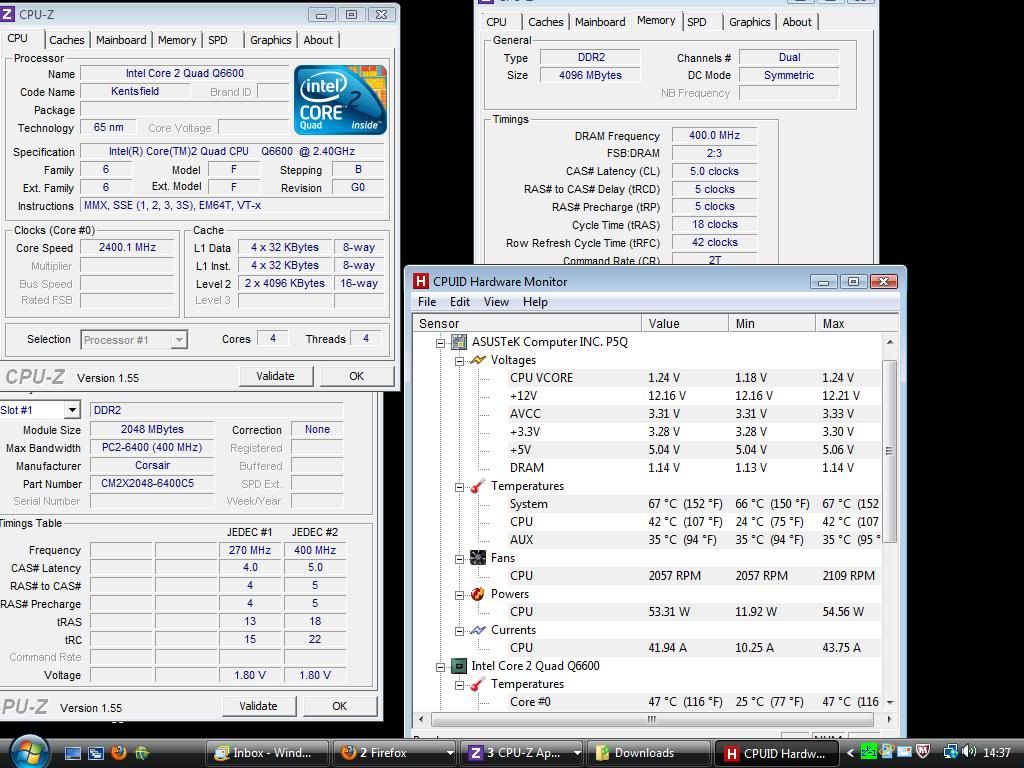Click the mail envelope tray icon
The image size is (1024, 768).
pos(904,752)
